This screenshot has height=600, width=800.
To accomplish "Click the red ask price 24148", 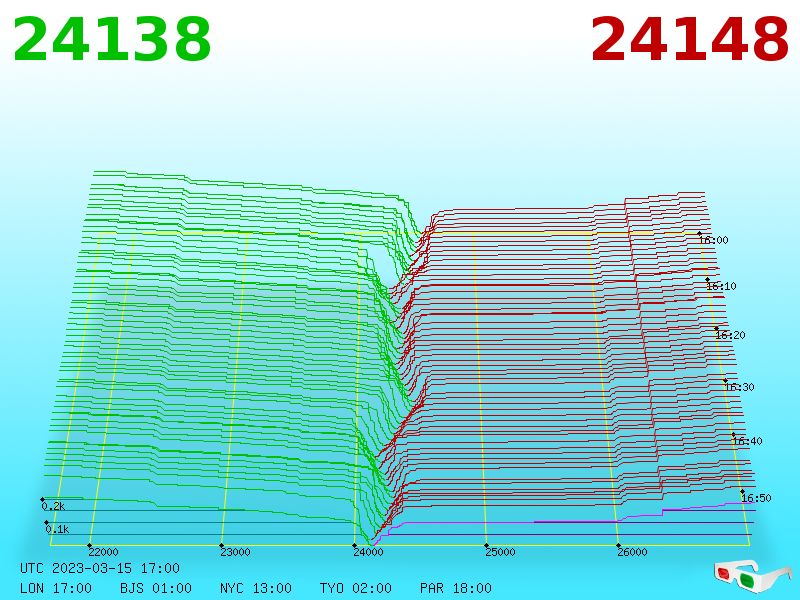I will point(690,39).
